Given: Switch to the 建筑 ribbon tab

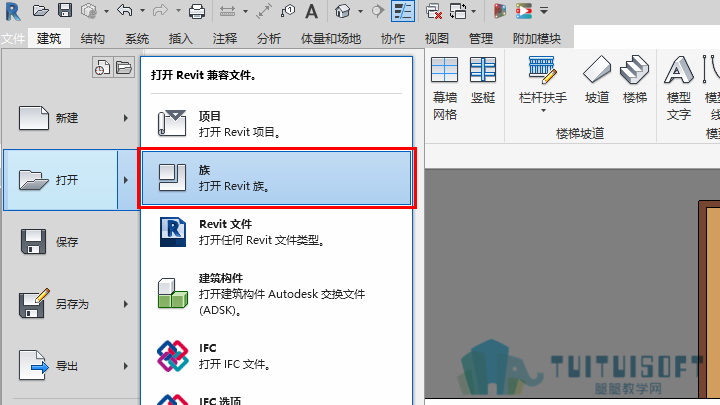Looking at the screenshot, I should pyautogui.click(x=49, y=39).
